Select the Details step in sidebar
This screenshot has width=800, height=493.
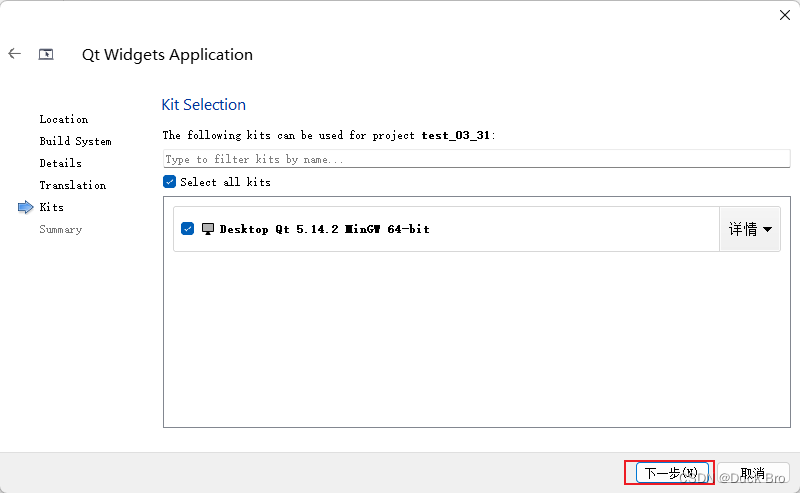[61, 163]
